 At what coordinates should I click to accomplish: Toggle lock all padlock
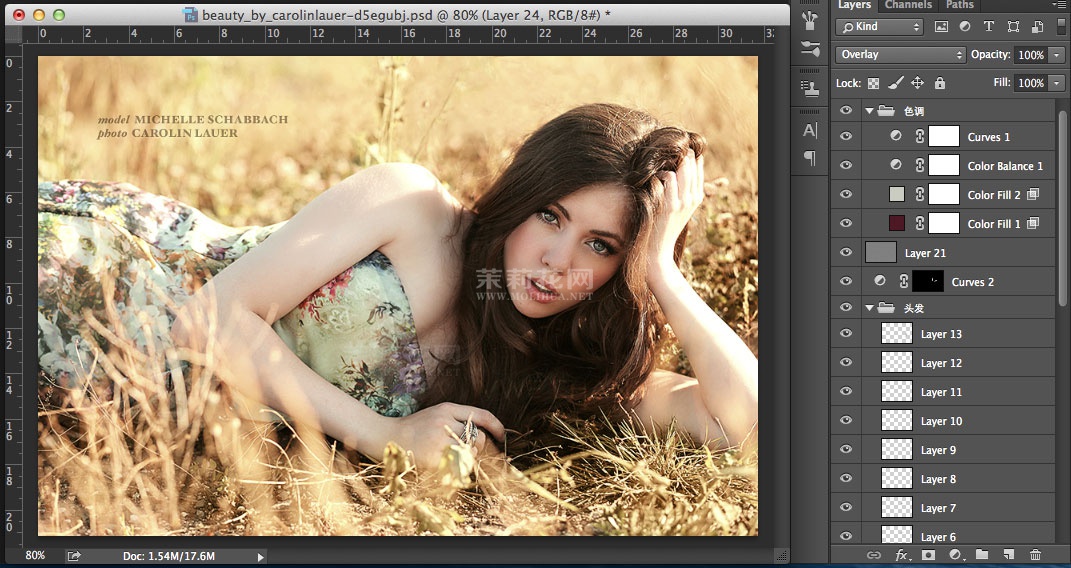pos(940,83)
